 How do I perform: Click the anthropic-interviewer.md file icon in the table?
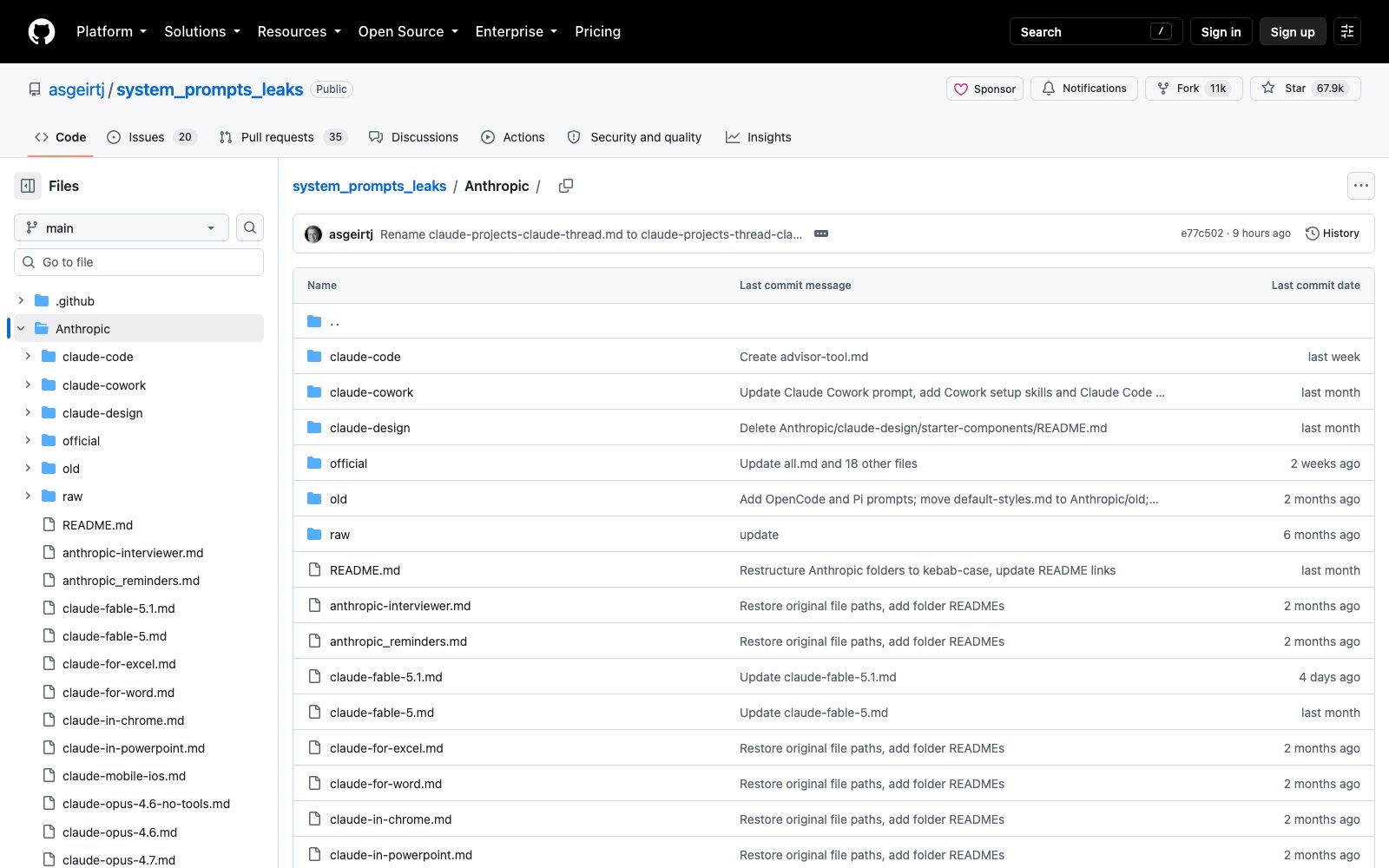click(x=314, y=606)
